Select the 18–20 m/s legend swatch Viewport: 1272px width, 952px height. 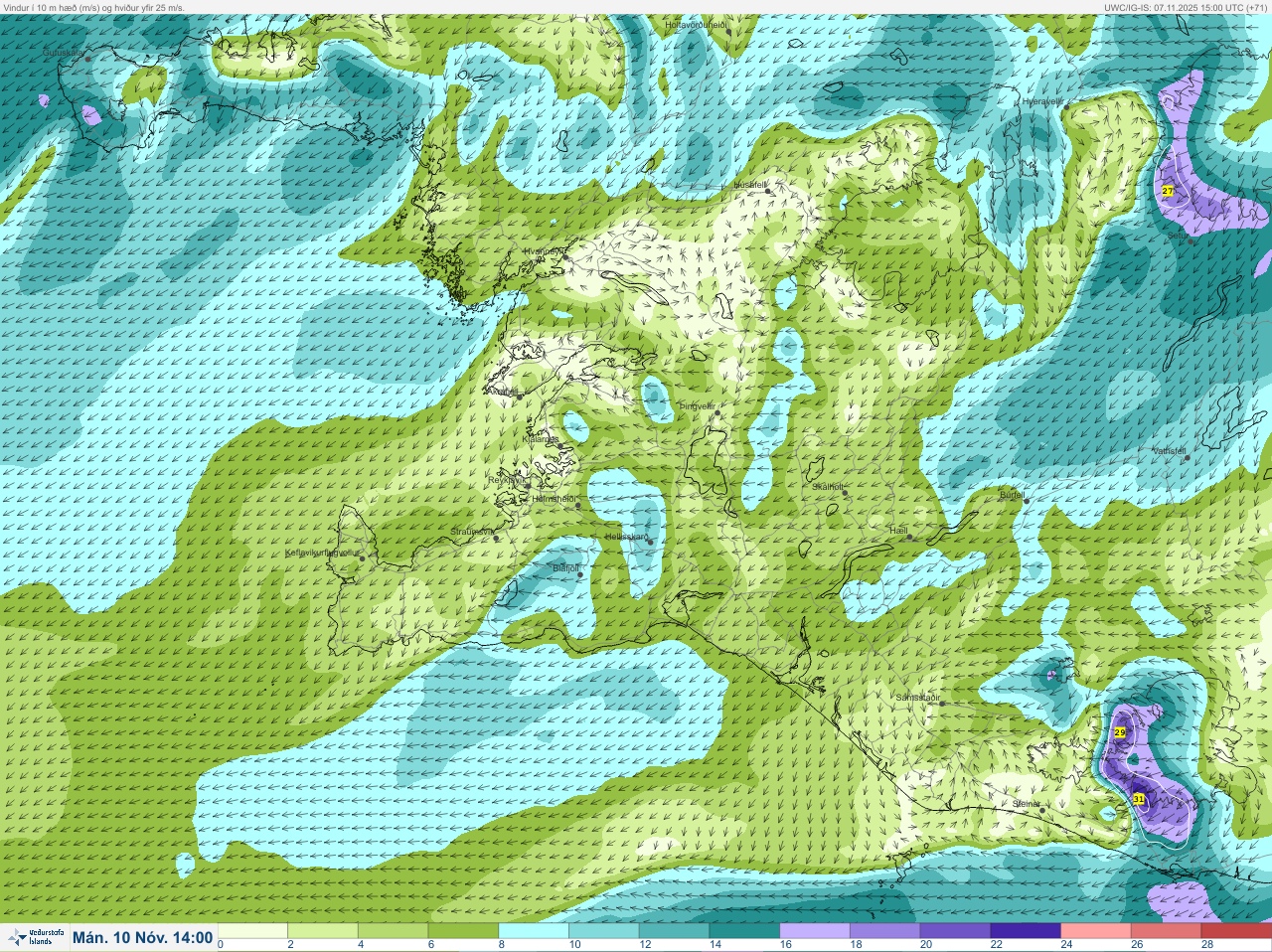[x=885, y=931]
